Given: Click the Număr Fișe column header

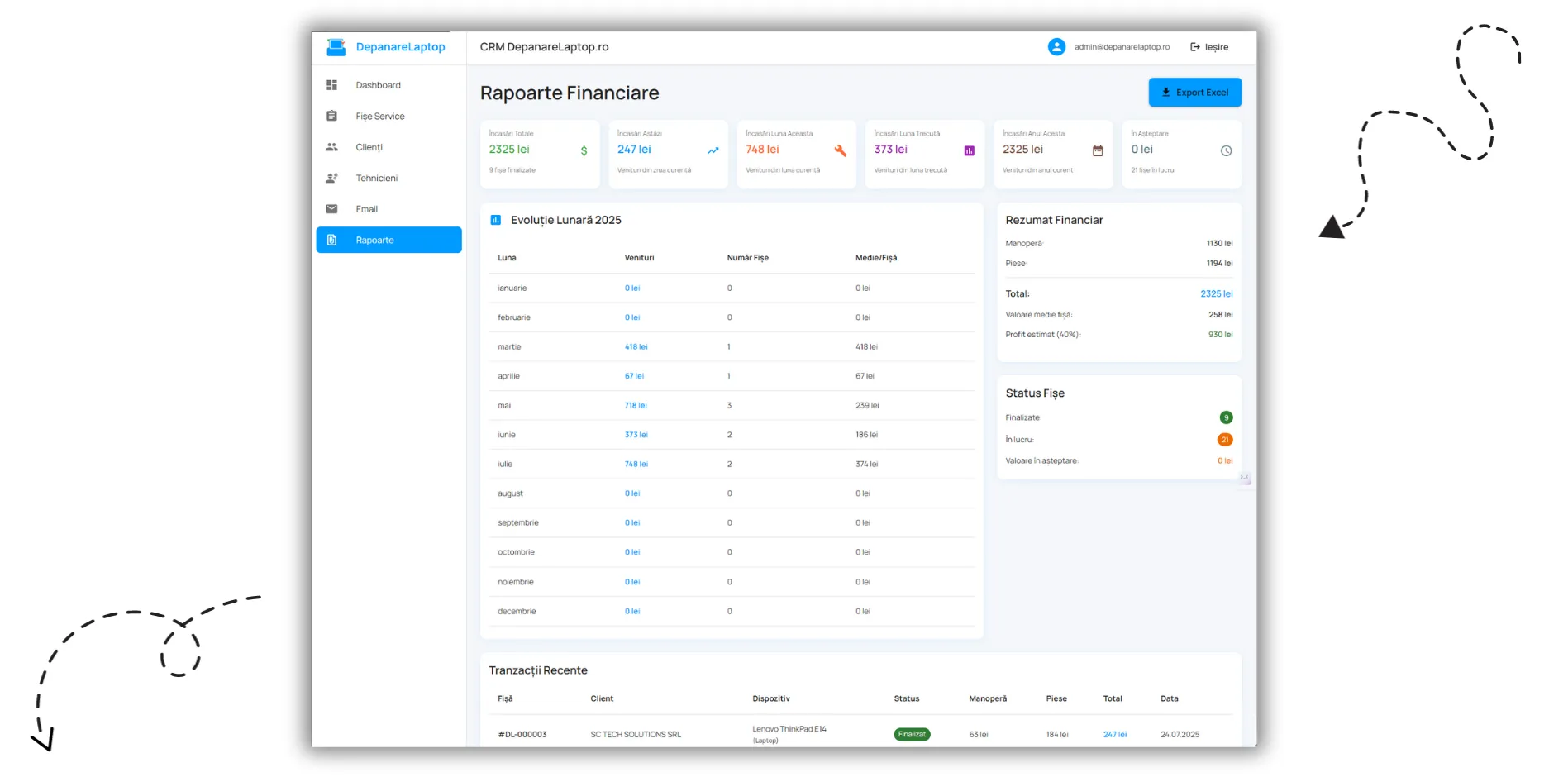Looking at the screenshot, I should click(x=747, y=258).
